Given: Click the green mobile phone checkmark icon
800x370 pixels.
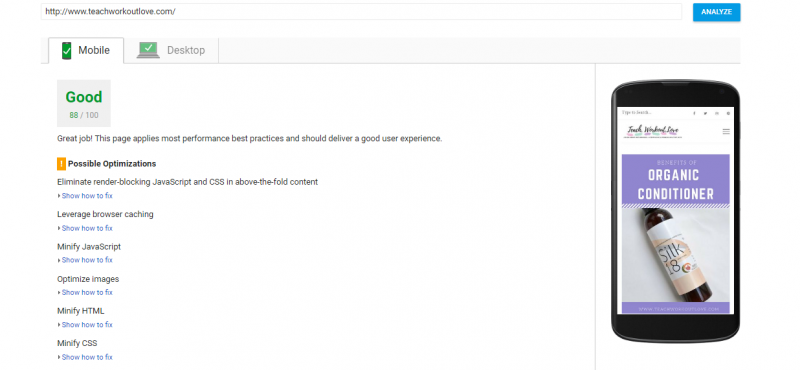Looking at the screenshot, I should point(66,51).
